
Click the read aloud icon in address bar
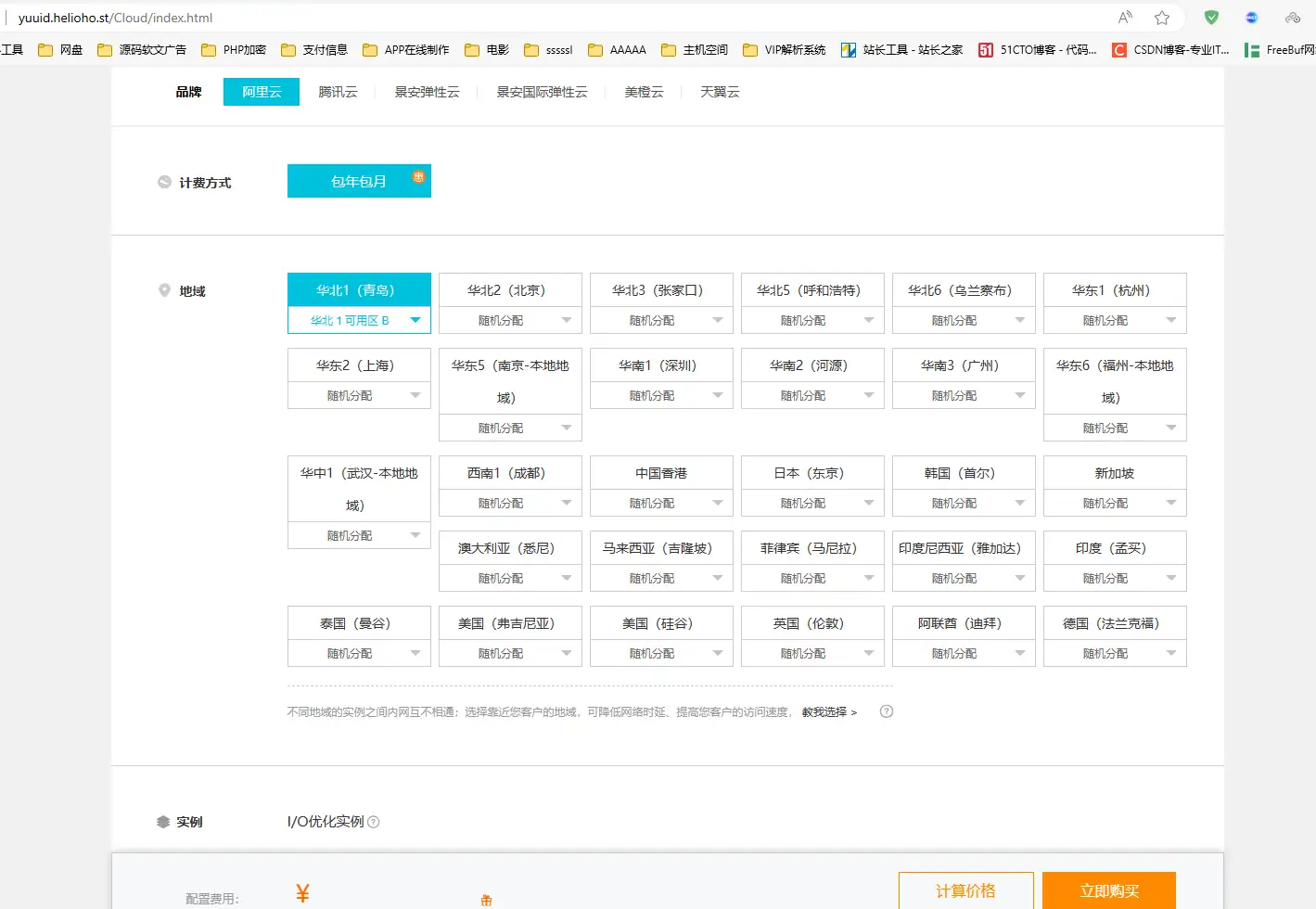point(1125,18)
